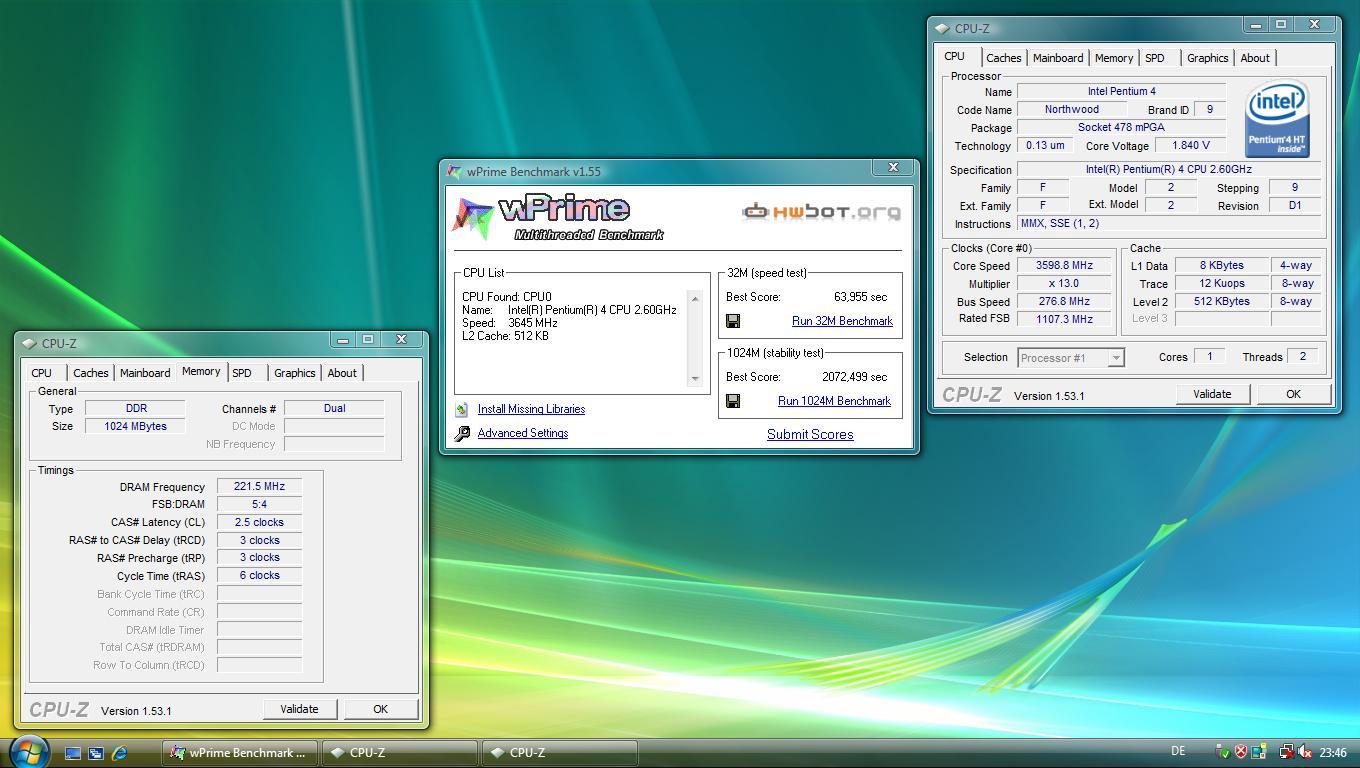
Task: Open Advanced Settings link
Action: pos(523,433)
